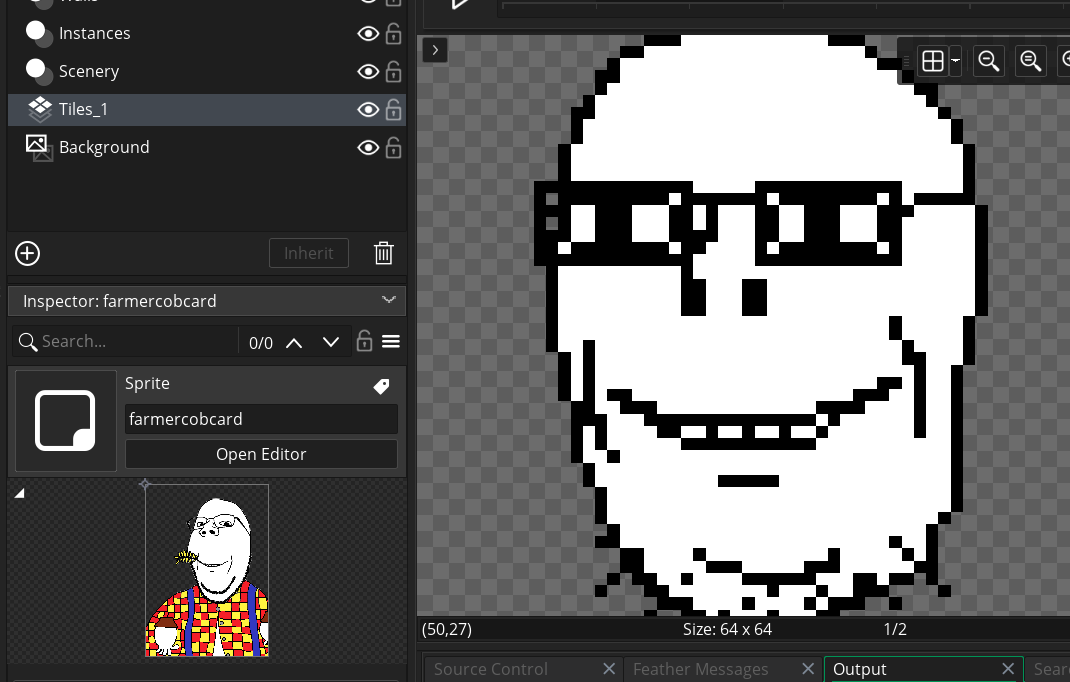Select the Tiles_1 layer
Screen dimensions: 1070x682
pyautogui.click(x=83, y=110)
